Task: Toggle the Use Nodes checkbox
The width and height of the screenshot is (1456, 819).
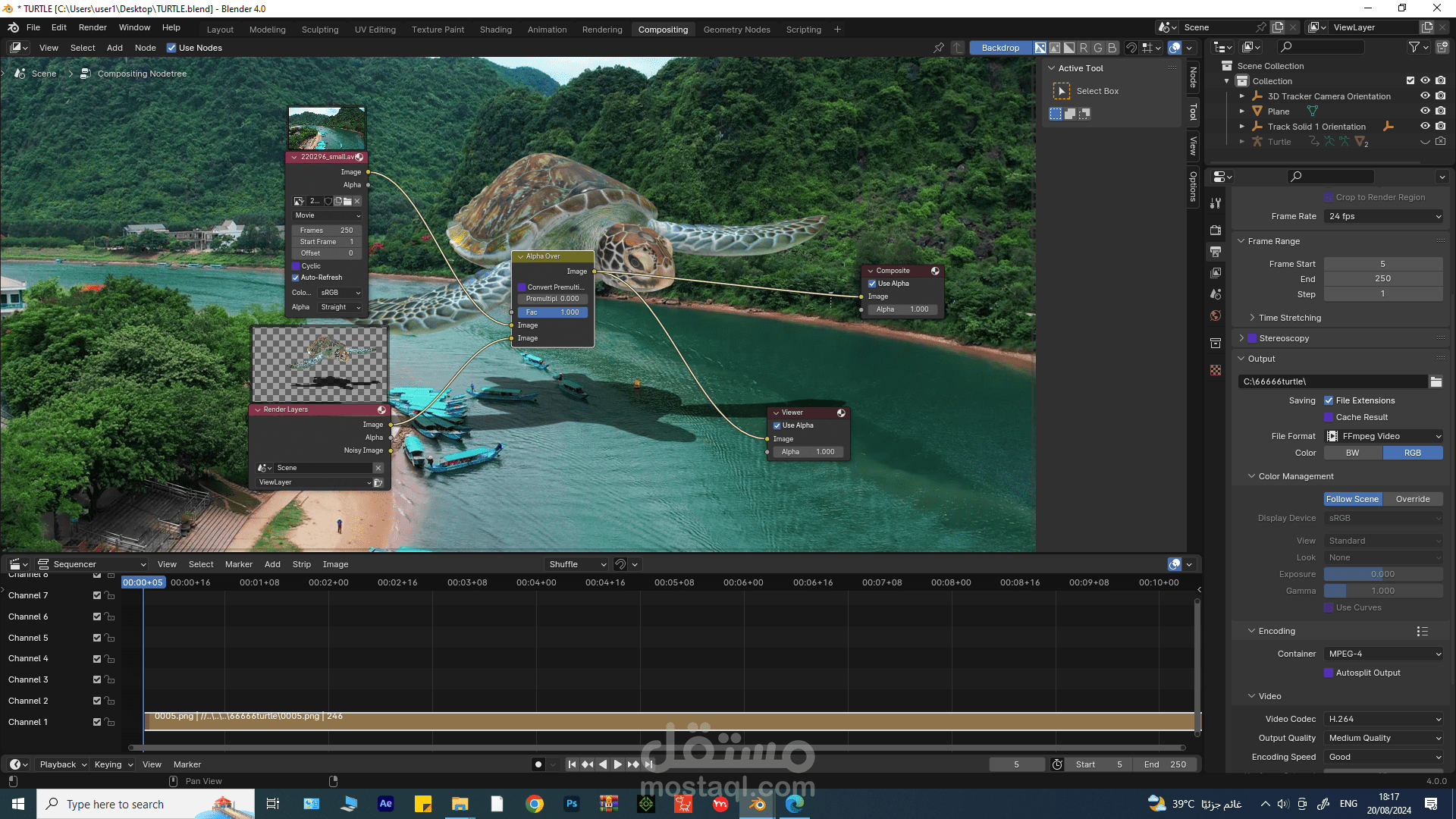Action: pos(171,48)
